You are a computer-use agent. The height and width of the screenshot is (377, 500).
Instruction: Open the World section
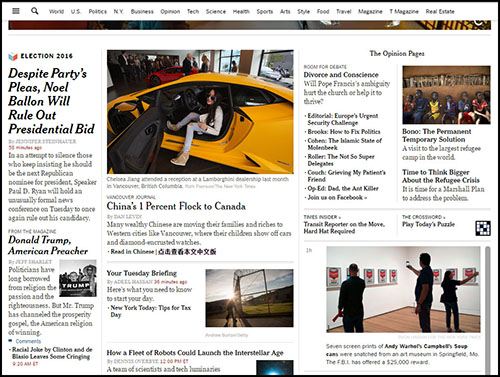point(56,11)
